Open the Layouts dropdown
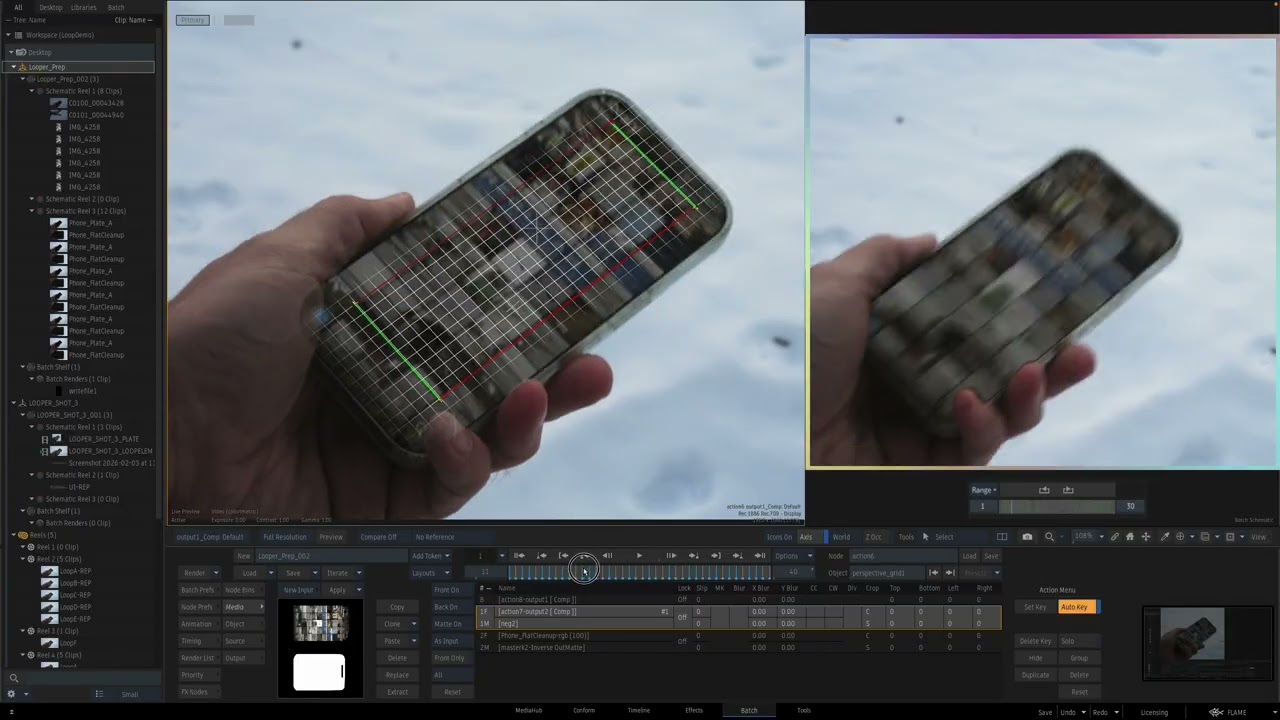 [x=431, y=573]
